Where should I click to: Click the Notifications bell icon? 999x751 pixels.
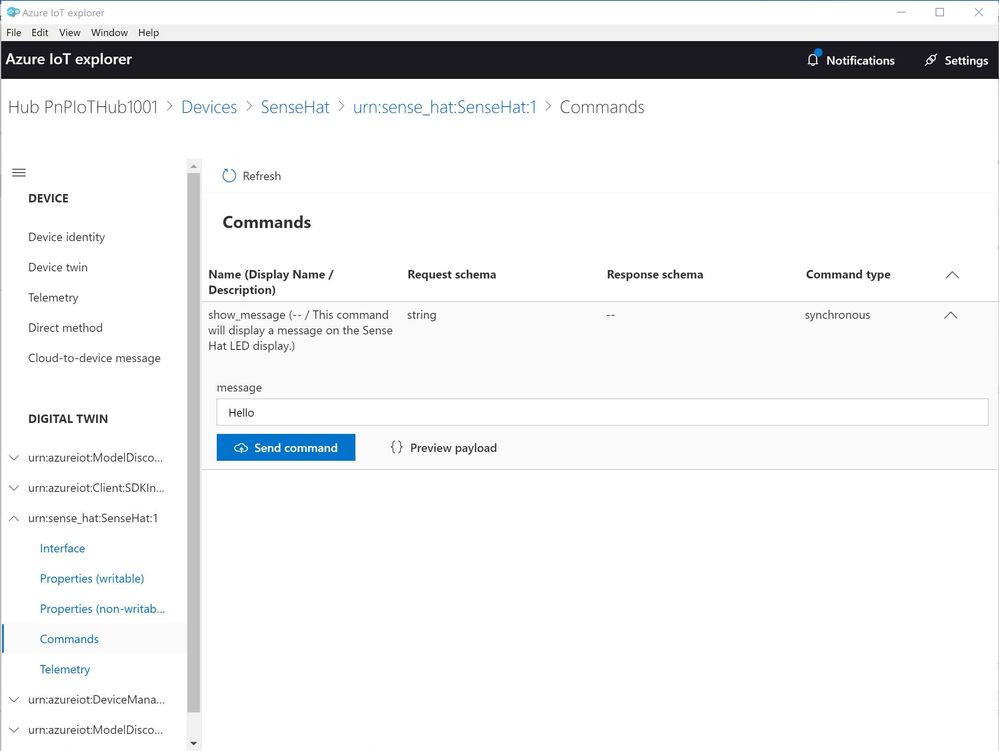pyautogui.click(x=812, y=59)
